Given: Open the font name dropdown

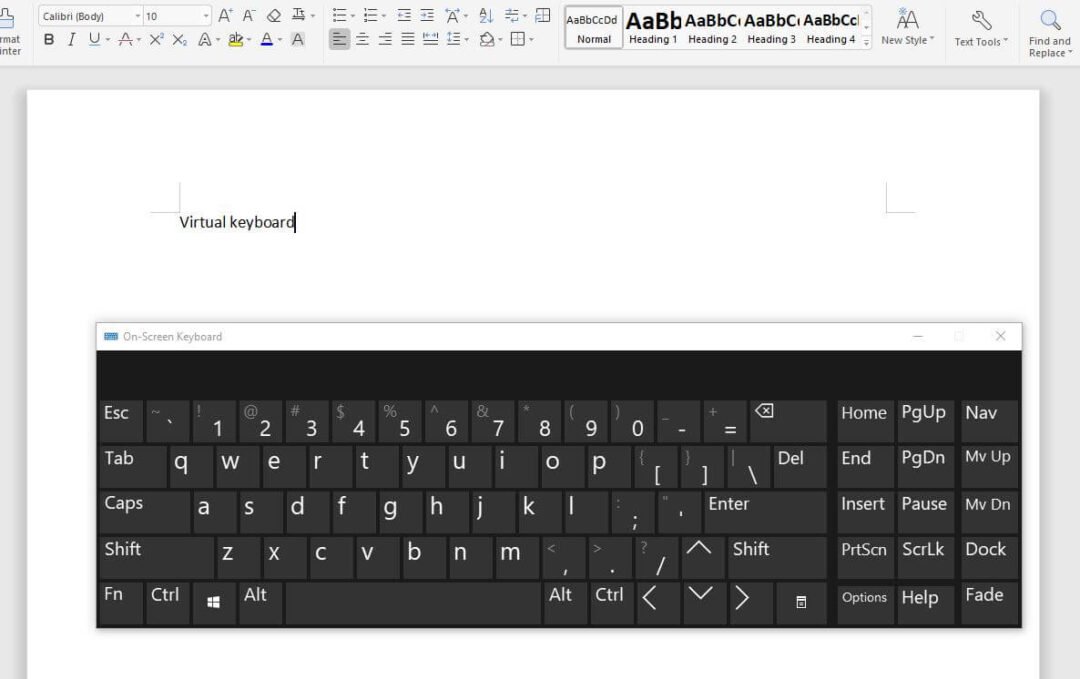Looking at the screenshot, I should point(137,15).
